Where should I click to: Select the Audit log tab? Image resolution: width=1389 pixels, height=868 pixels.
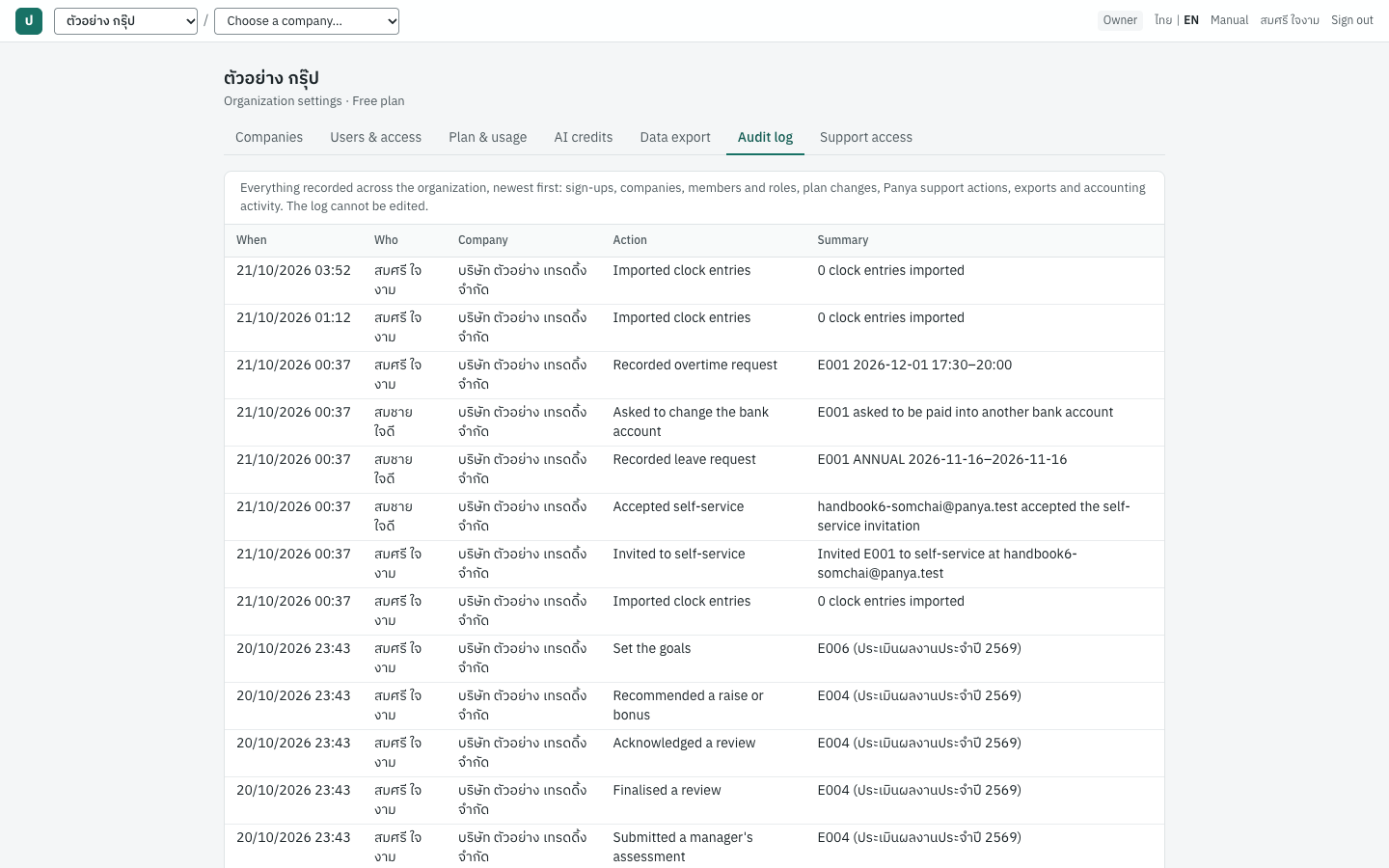pos(765,137)
